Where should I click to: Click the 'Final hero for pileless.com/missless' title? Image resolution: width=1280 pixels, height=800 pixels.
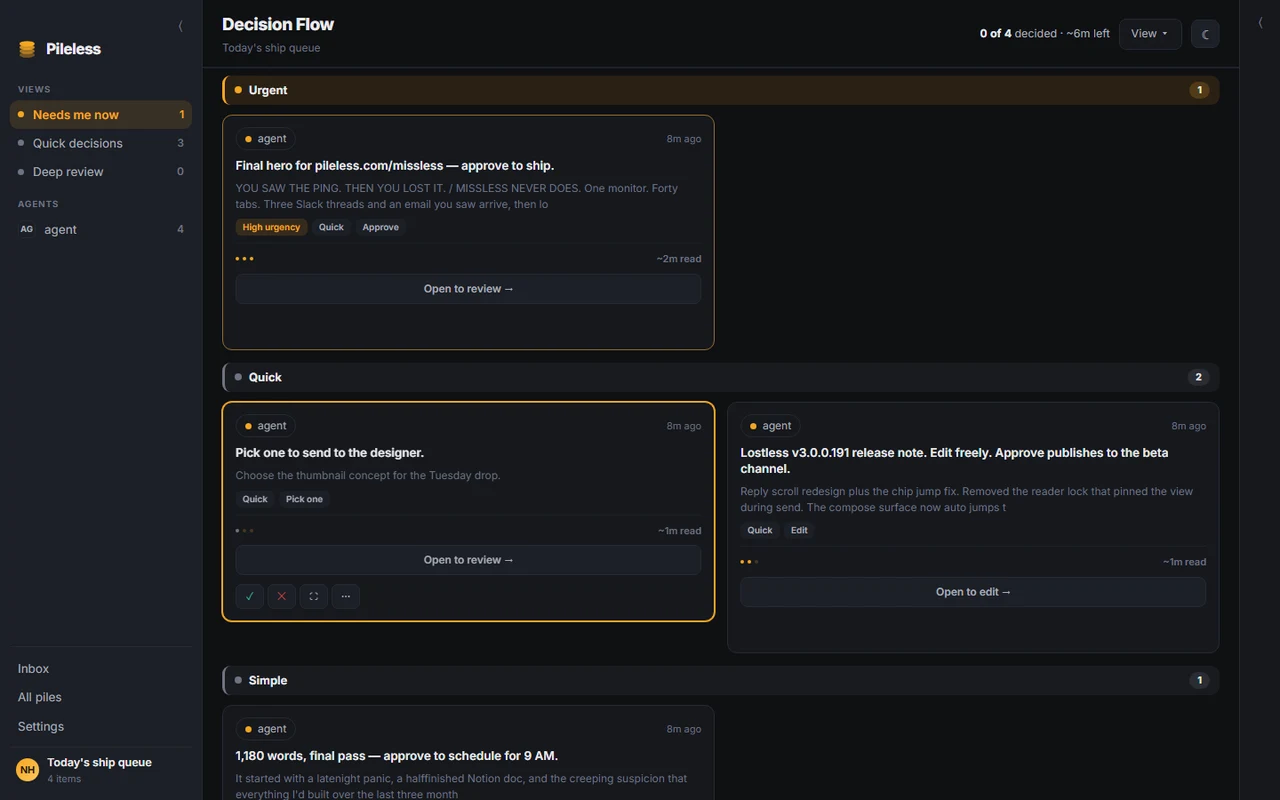click(395, 166)
